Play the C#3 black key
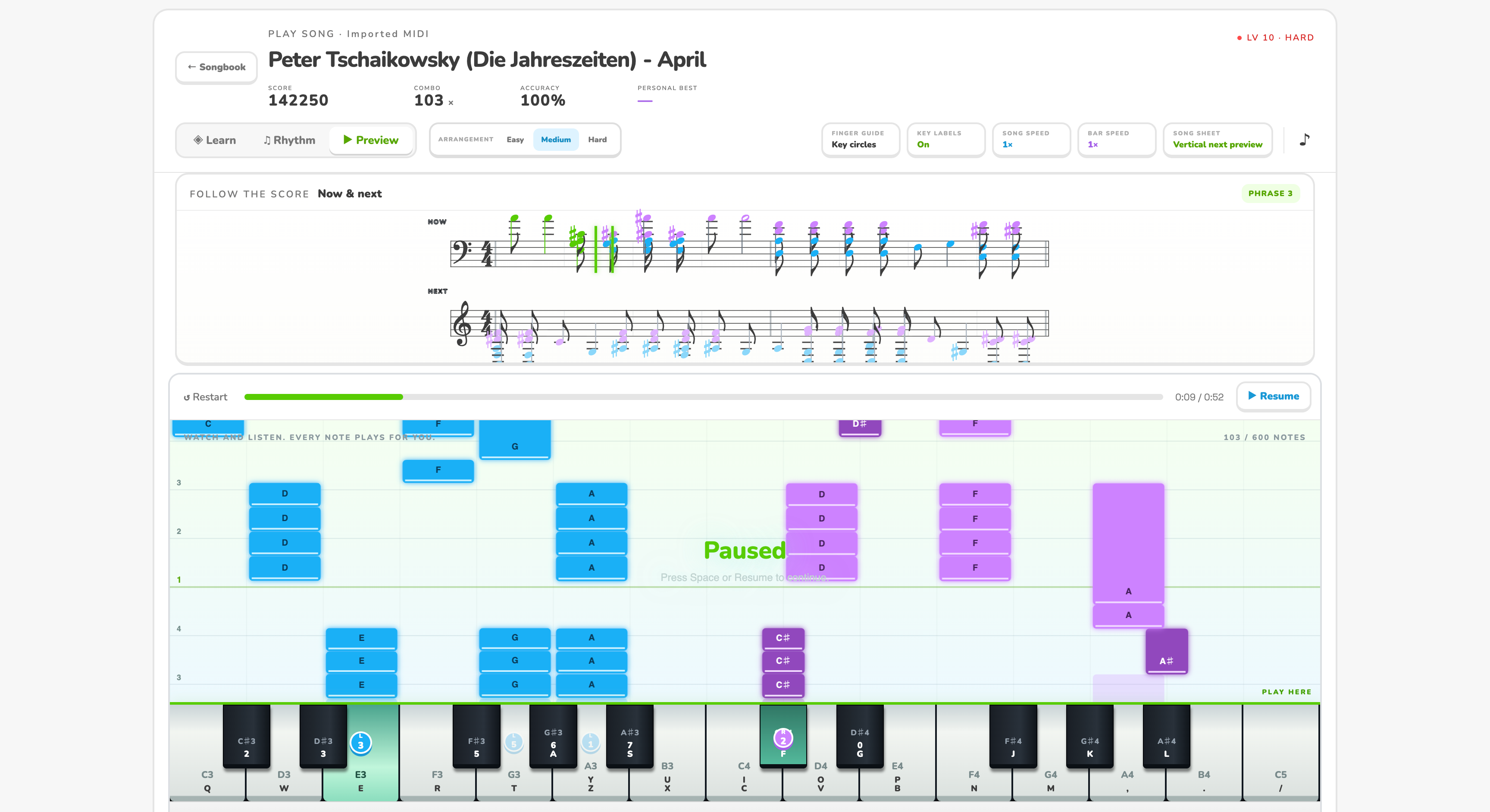This screenshot has width=1490, height=812. click(247, 736)
